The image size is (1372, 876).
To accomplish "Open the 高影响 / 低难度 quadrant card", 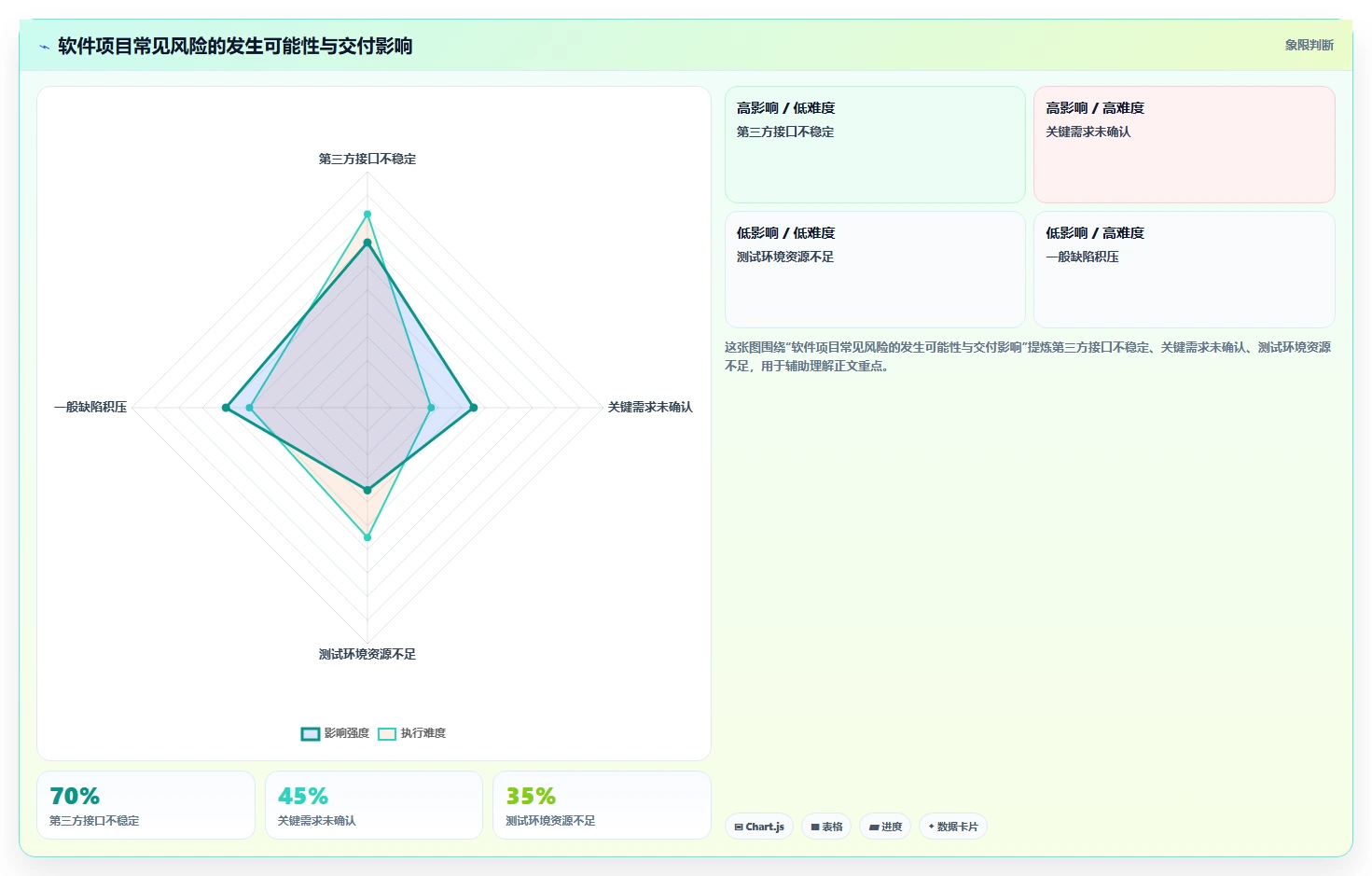I will 875,145.
